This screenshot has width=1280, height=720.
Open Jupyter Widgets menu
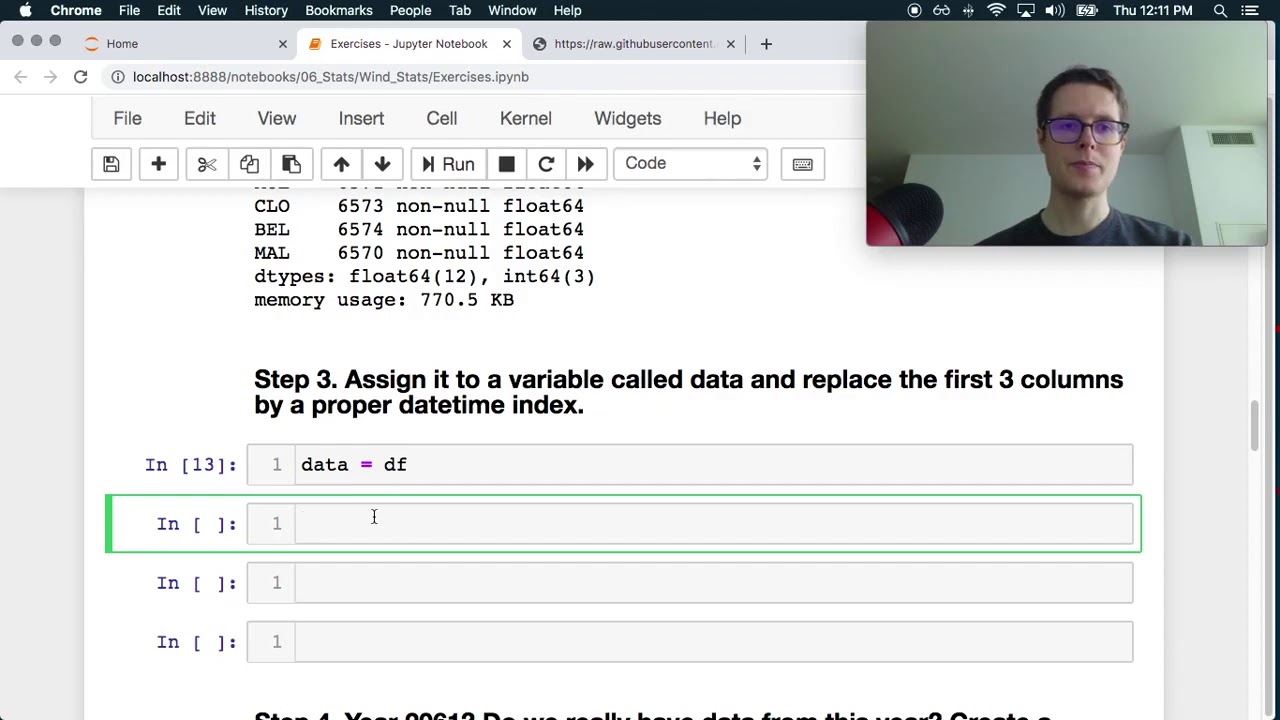(x=628, y=118)
